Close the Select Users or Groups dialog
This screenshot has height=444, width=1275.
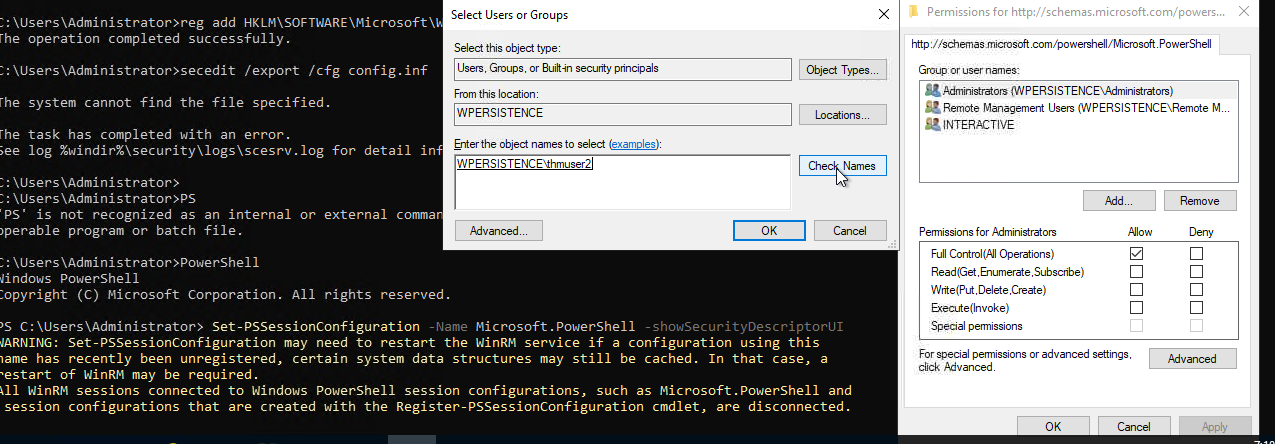pos(883,15)
